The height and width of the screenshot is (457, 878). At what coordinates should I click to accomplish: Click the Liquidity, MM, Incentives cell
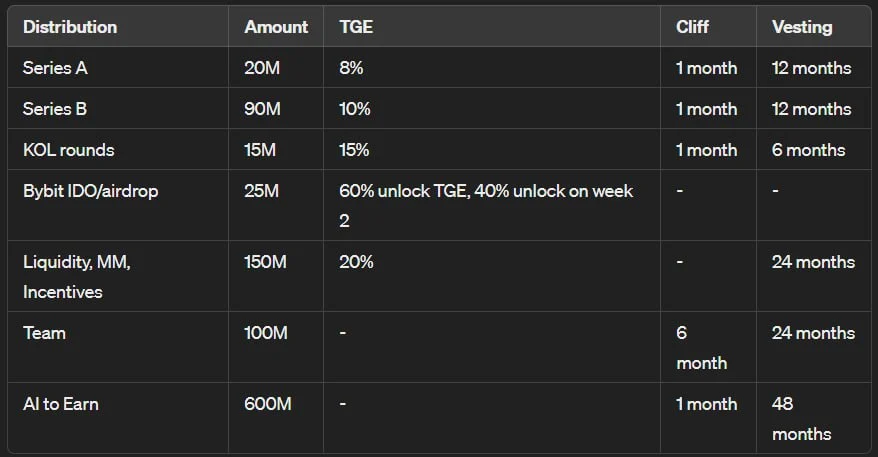pyautogui.click(x=77, y=277)
